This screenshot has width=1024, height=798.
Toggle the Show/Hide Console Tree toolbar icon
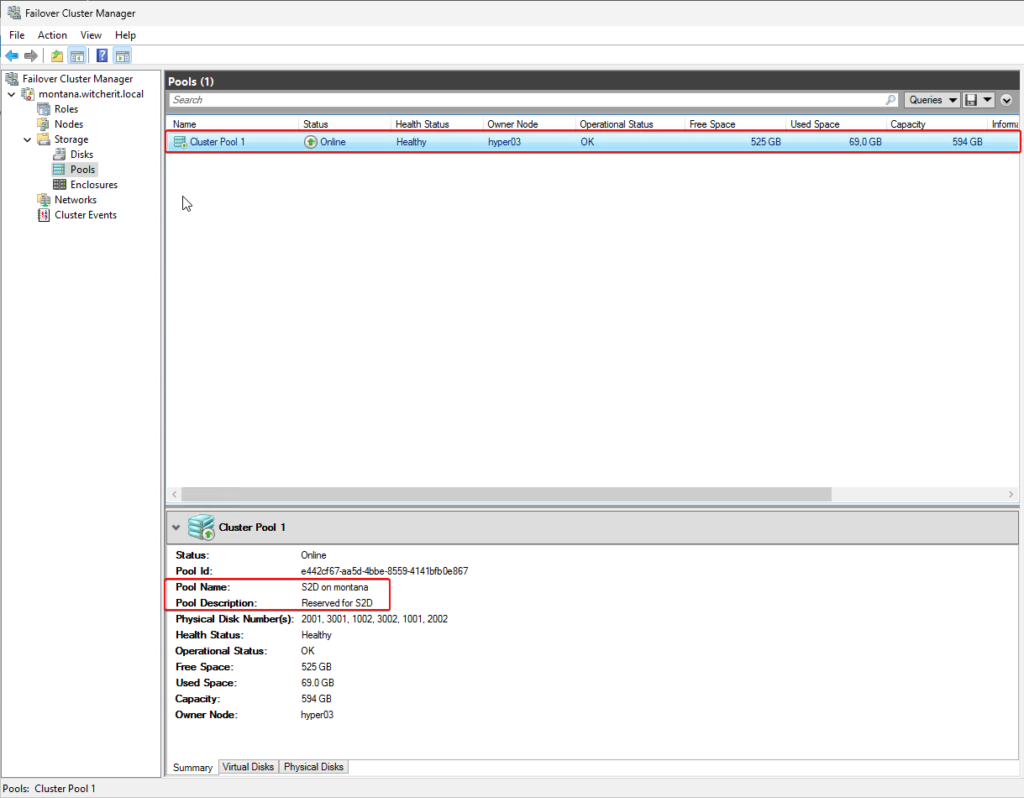click(76, 56)
